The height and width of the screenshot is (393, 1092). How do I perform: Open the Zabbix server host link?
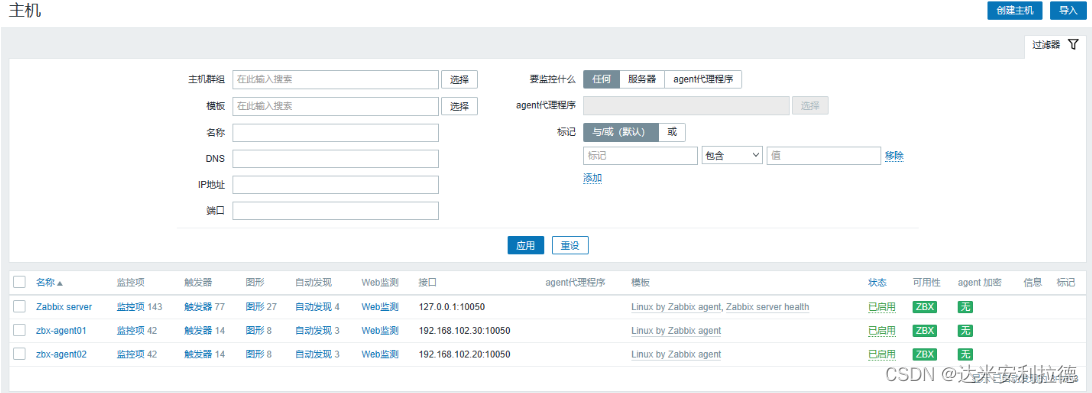click(63, 307)
